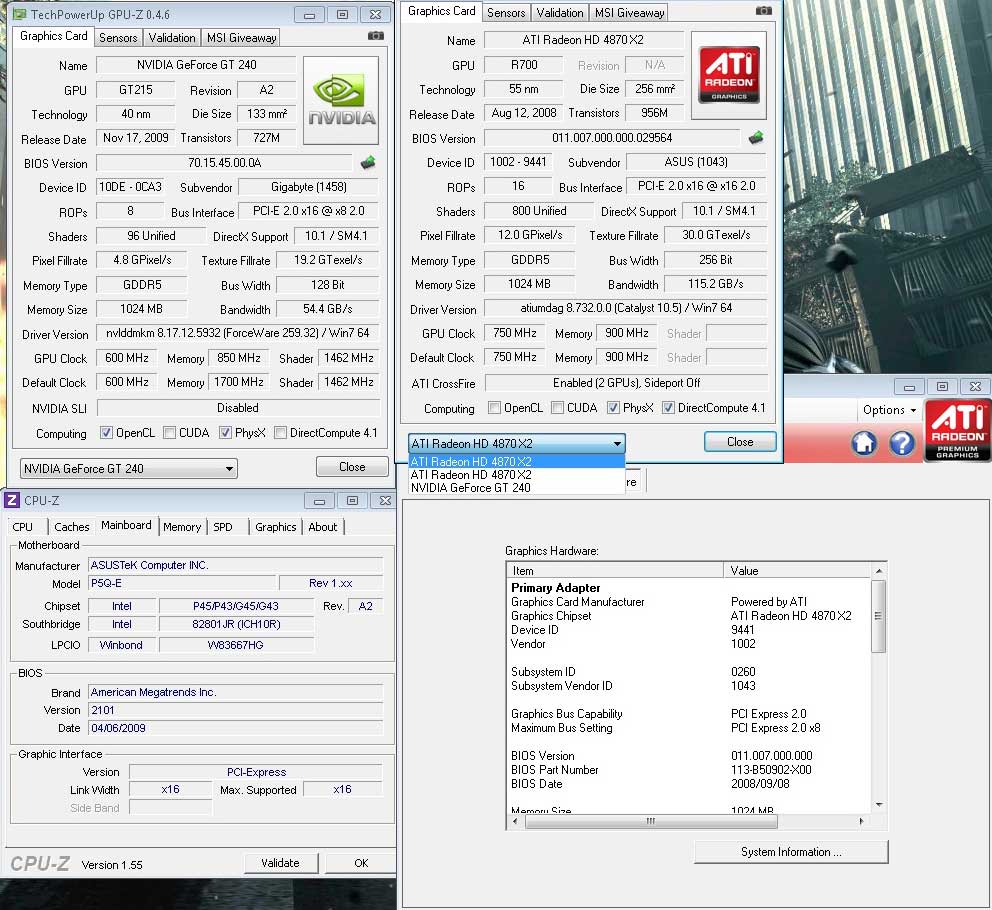Toggle CUDA checkbox in ATI GPU-Z window
This screenshot has width=992, height=910.
point(557,408)
